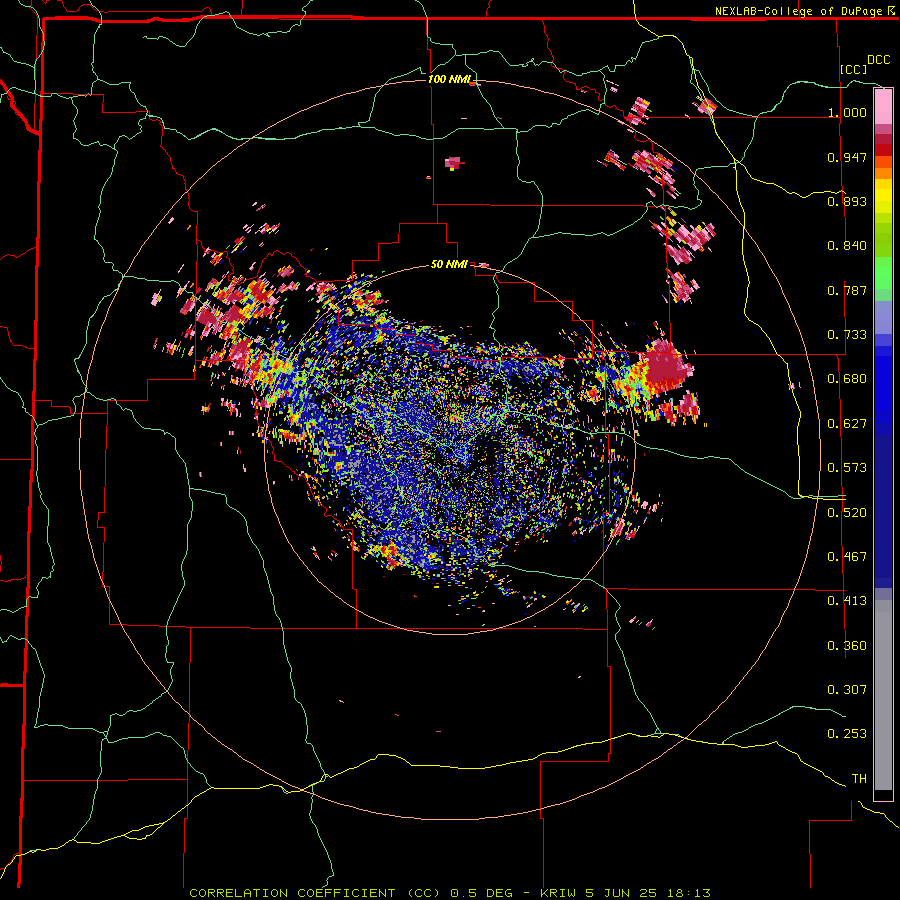Click the large crimson storm cell east of the radar
This screenshot has width=900, height=900.
pos(666,364)
